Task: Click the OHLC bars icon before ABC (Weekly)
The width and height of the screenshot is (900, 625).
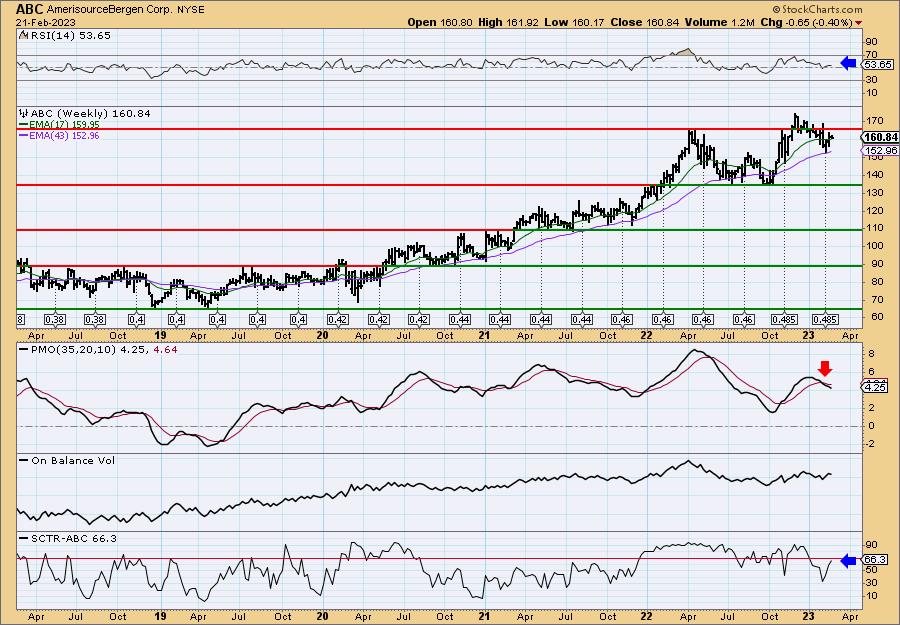Action: pyautogui.click(x=24, y=113)
